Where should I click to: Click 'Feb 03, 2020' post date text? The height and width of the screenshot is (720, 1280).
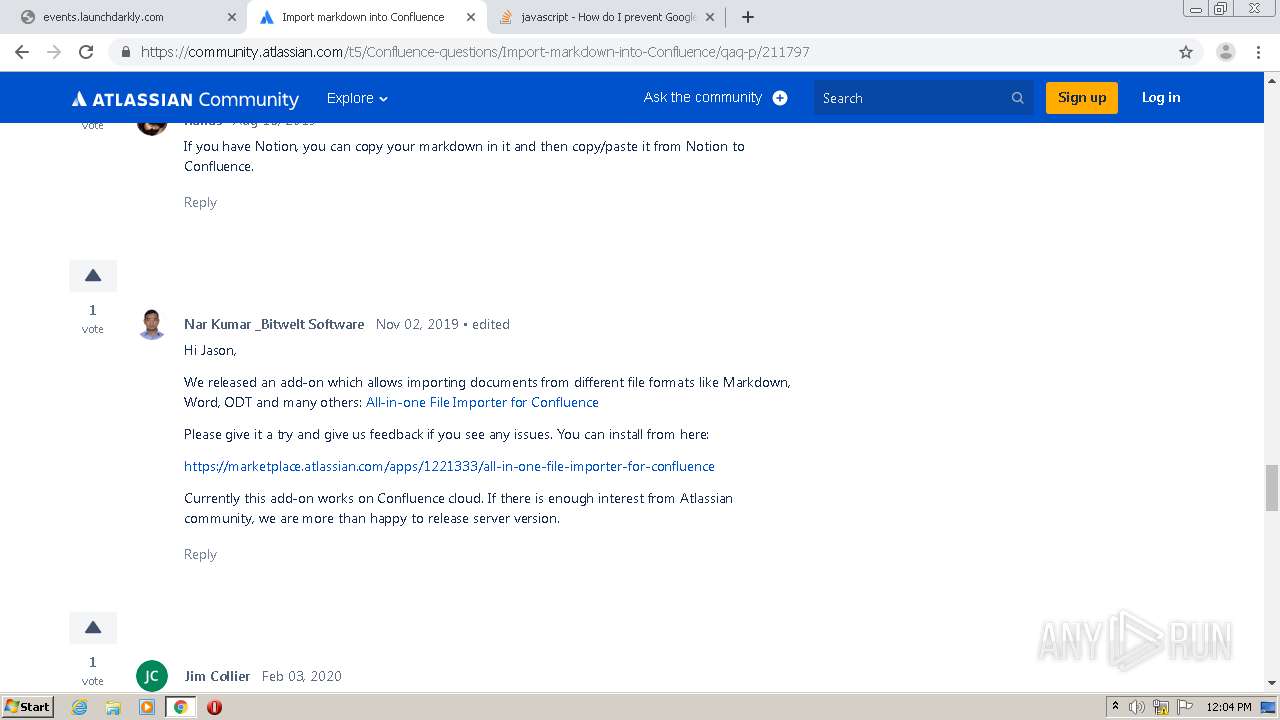coord(302,676)
